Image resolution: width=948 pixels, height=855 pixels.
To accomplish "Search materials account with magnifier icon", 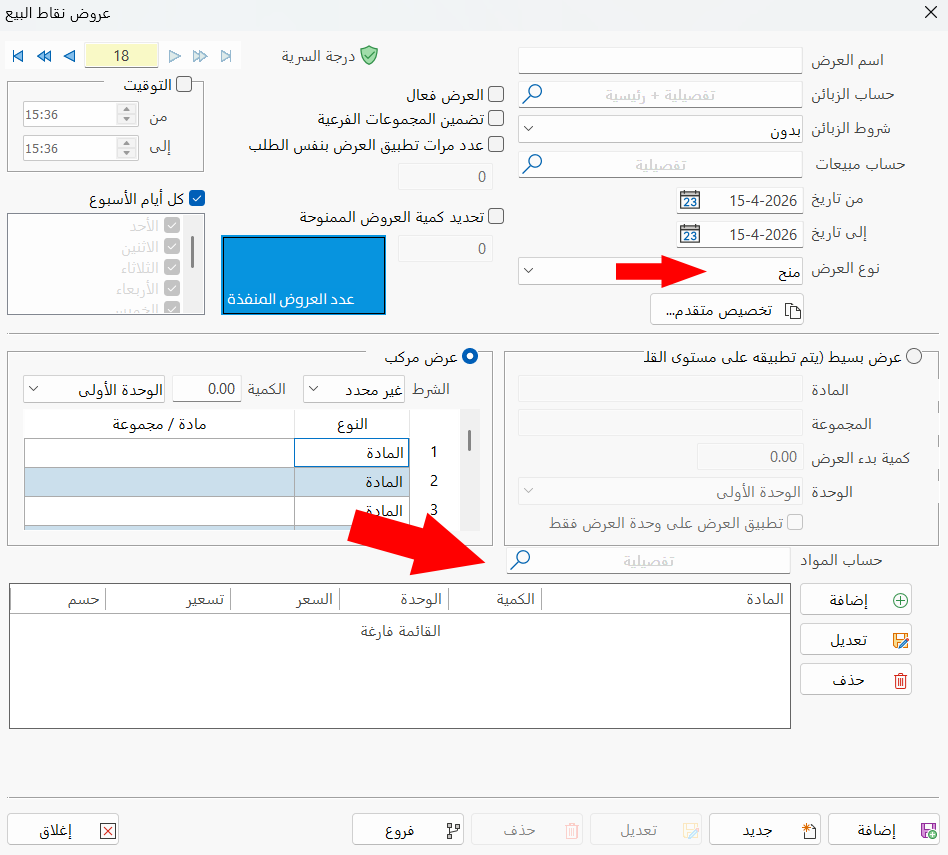I will tap(521, 560).
